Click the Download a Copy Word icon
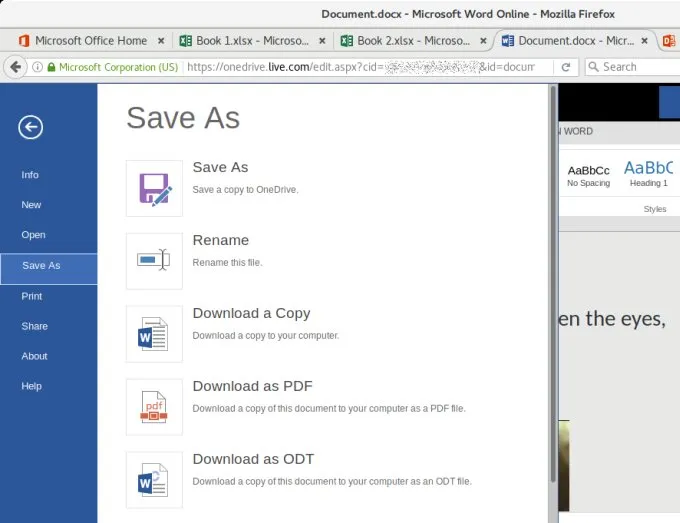This screenshot has width=680, height=523. [x=154, y=334]
